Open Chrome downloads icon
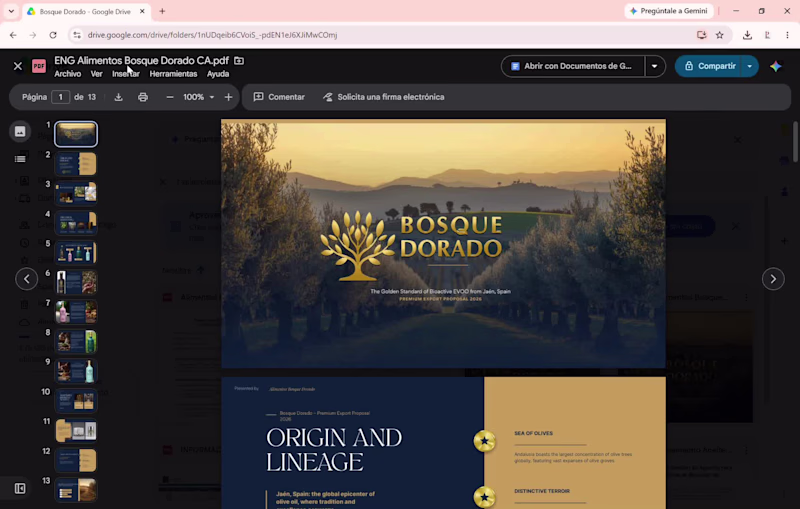Screen dimensions: 800x509 [747, 35]
